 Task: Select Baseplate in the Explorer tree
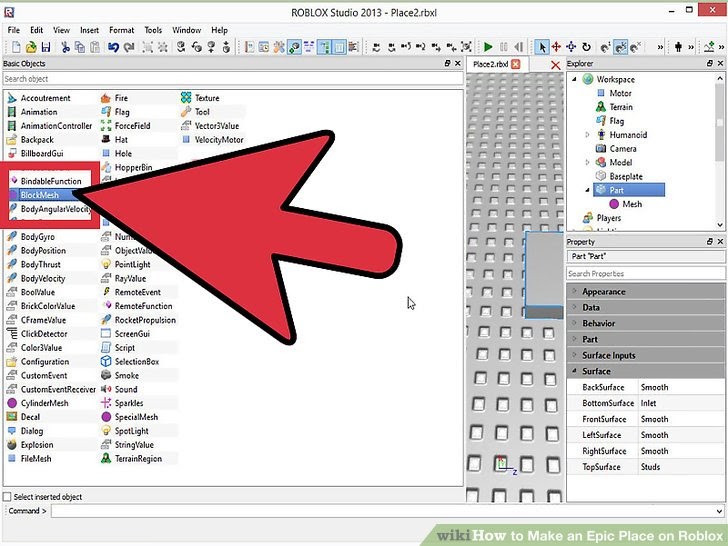pyautogui.click(x=626, y=176)
